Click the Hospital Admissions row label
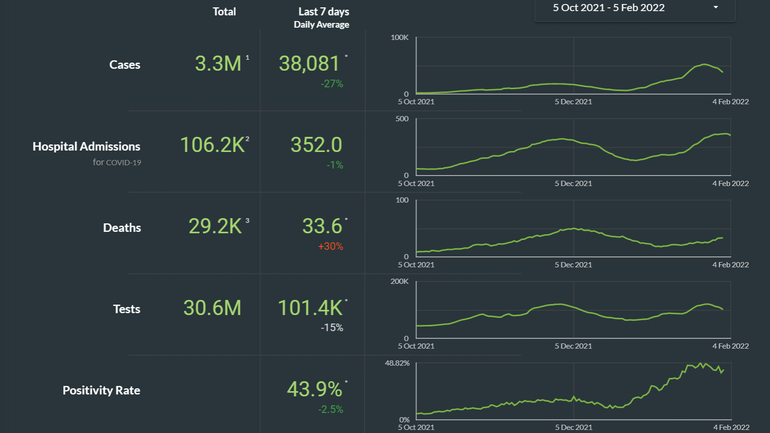Viewport: 770px width, 433px height. coord(86,146)
